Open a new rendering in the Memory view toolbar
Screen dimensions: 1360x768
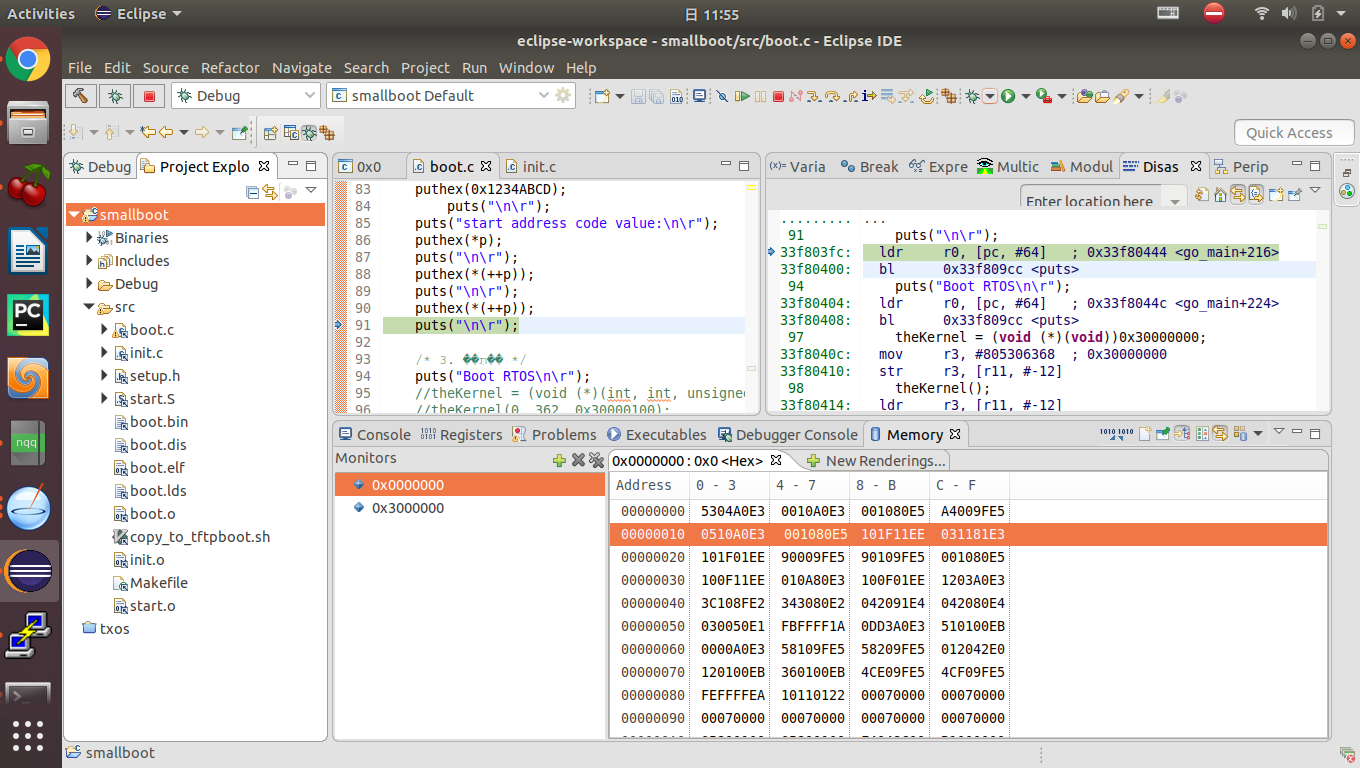1144,432
